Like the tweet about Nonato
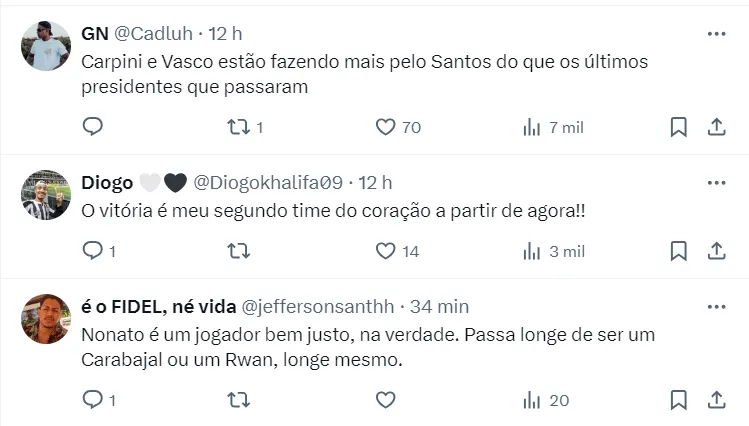This screenshot has height=426, width=749. point(386,399)
